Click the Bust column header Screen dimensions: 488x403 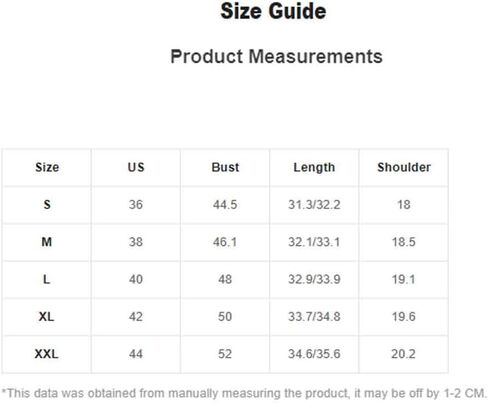[x=225, y=167]
